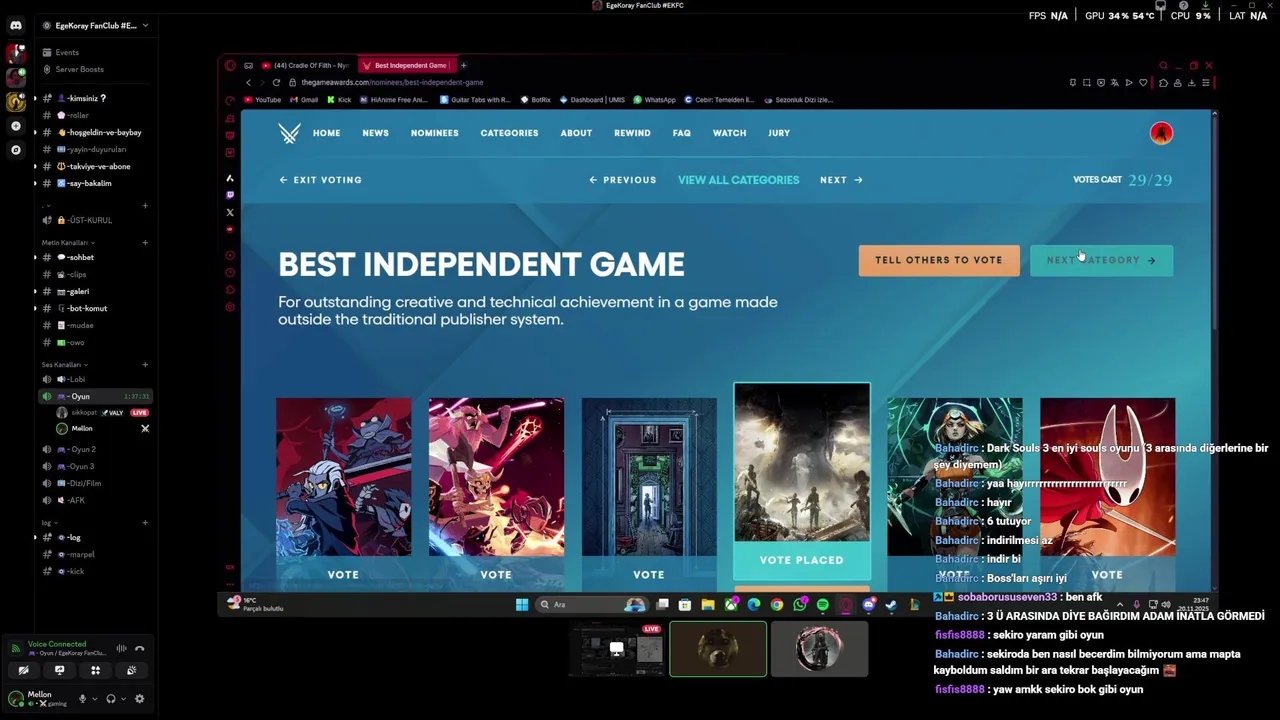The height and width of the screenshot is (720, 1280).
Task: Open the galeri text channel
Action: 95,291
